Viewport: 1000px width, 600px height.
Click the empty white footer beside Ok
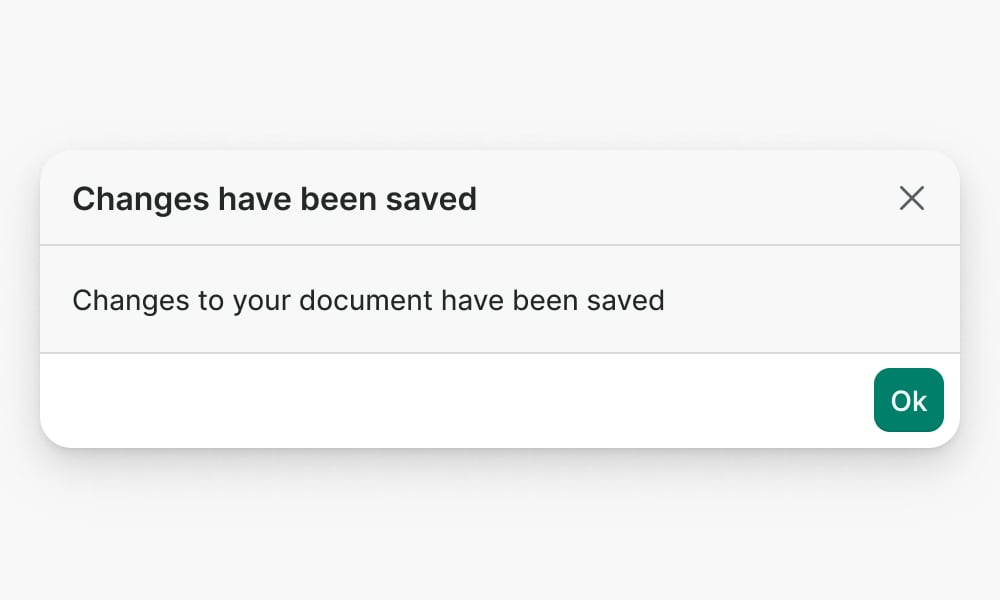(x=450, y=400)
